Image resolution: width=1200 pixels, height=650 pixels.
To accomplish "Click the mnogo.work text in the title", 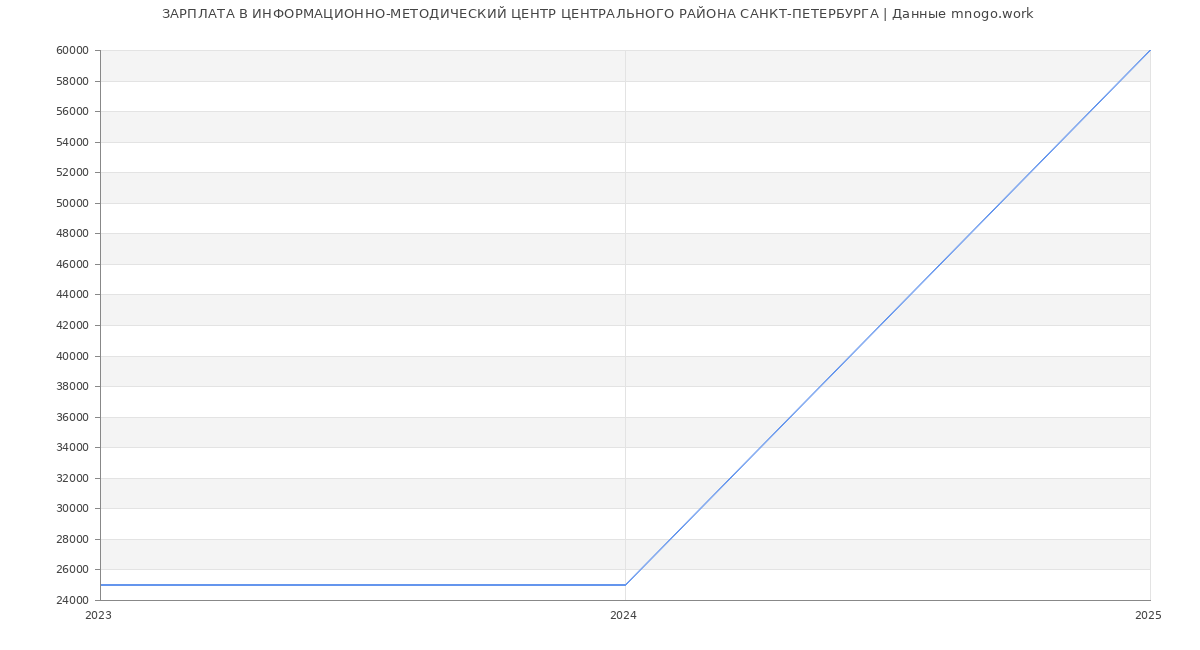I will [991, 14].
